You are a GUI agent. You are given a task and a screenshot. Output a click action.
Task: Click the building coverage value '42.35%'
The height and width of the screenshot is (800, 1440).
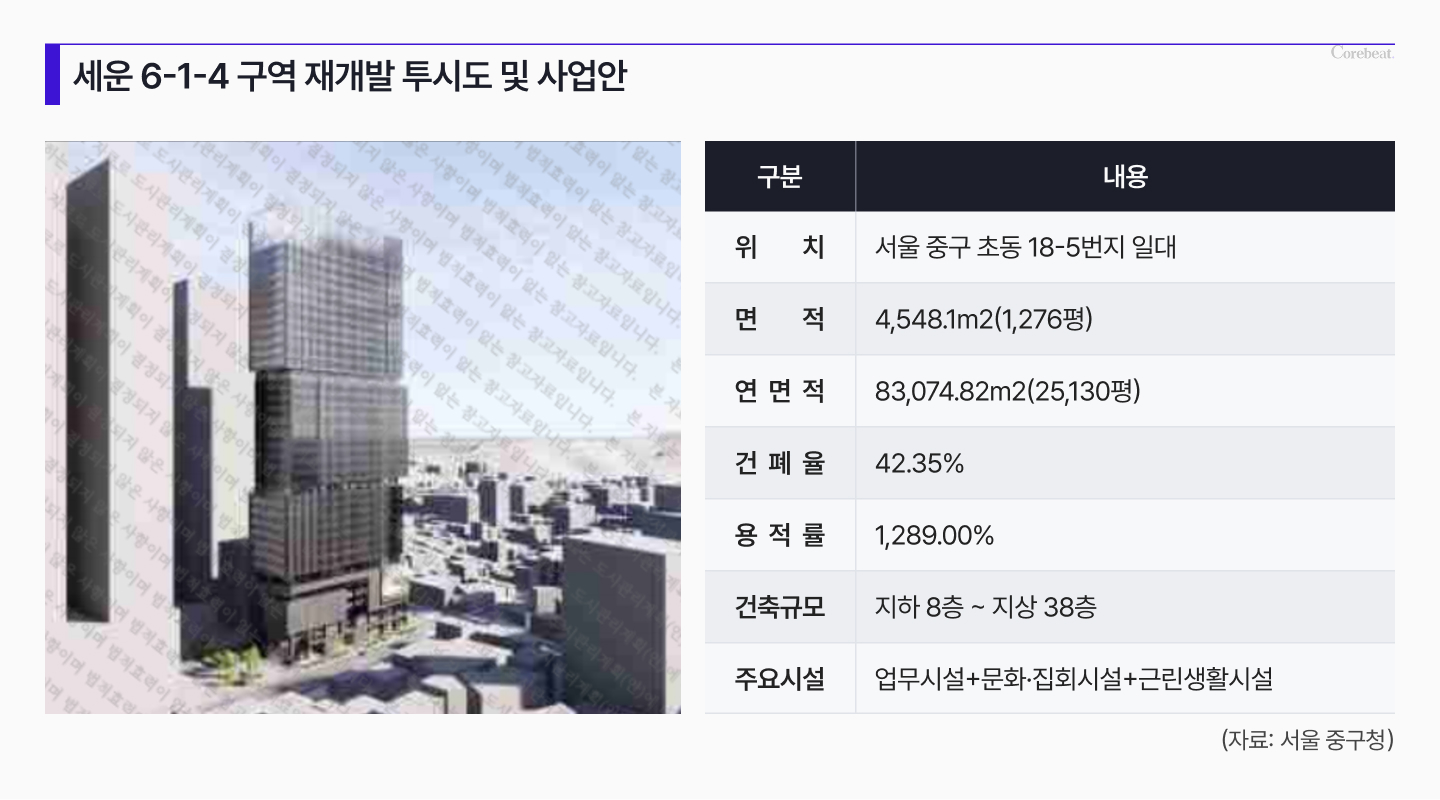click(919, 463)
